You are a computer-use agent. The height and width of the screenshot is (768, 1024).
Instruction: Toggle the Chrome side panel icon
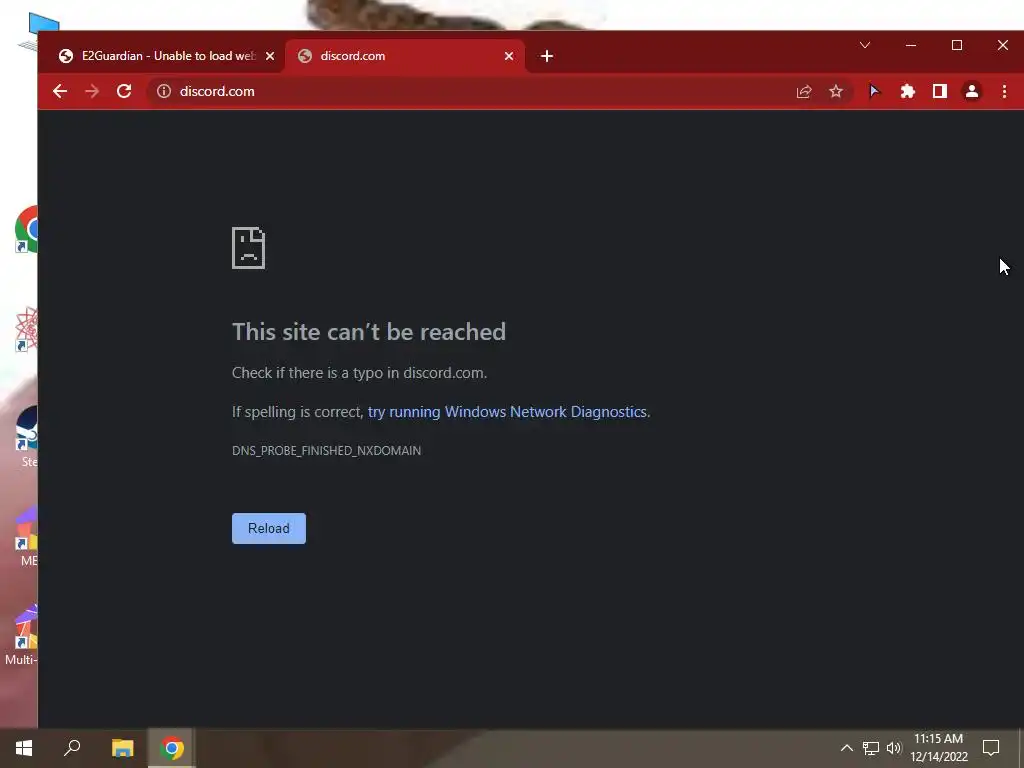940,91
